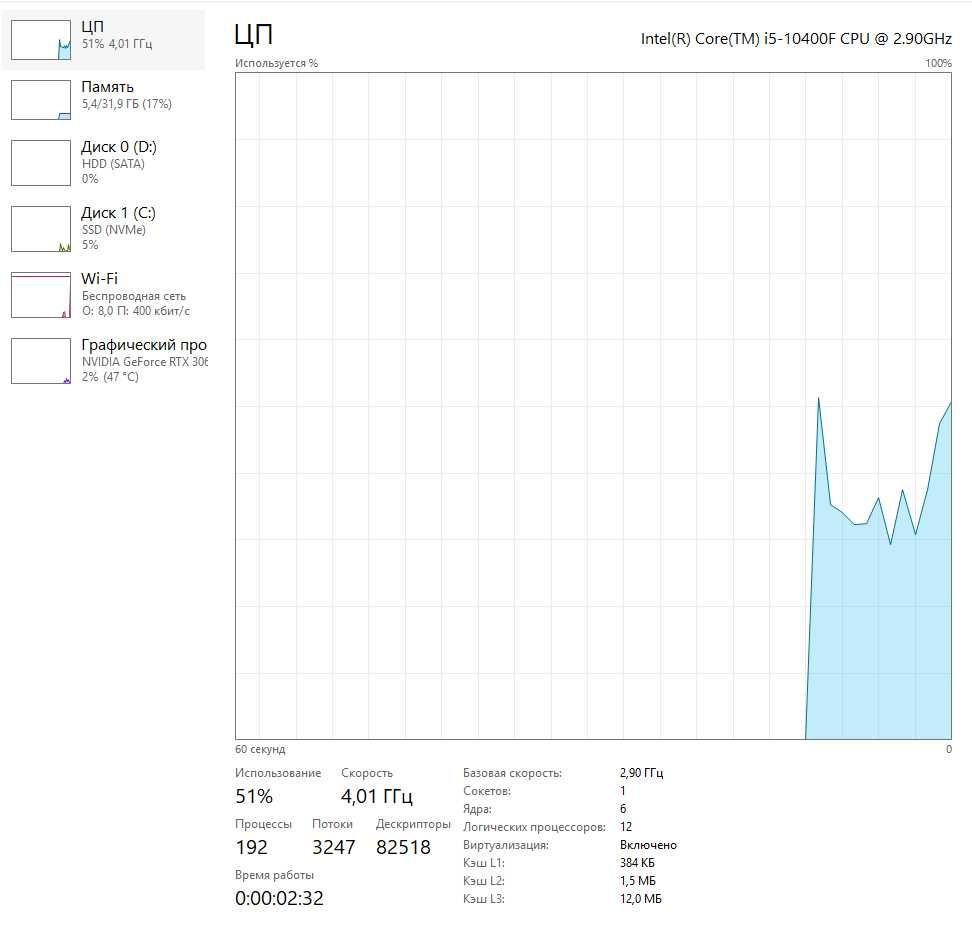The image size is (972, 927).
Task: Click the cores value 6
Action: pyautogui.click(x=623, y=809)
